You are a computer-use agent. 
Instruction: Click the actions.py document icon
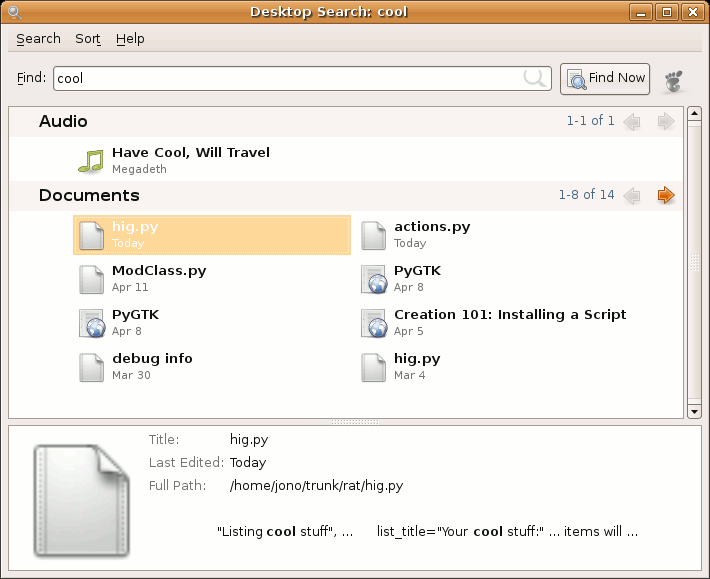point(373,235)
